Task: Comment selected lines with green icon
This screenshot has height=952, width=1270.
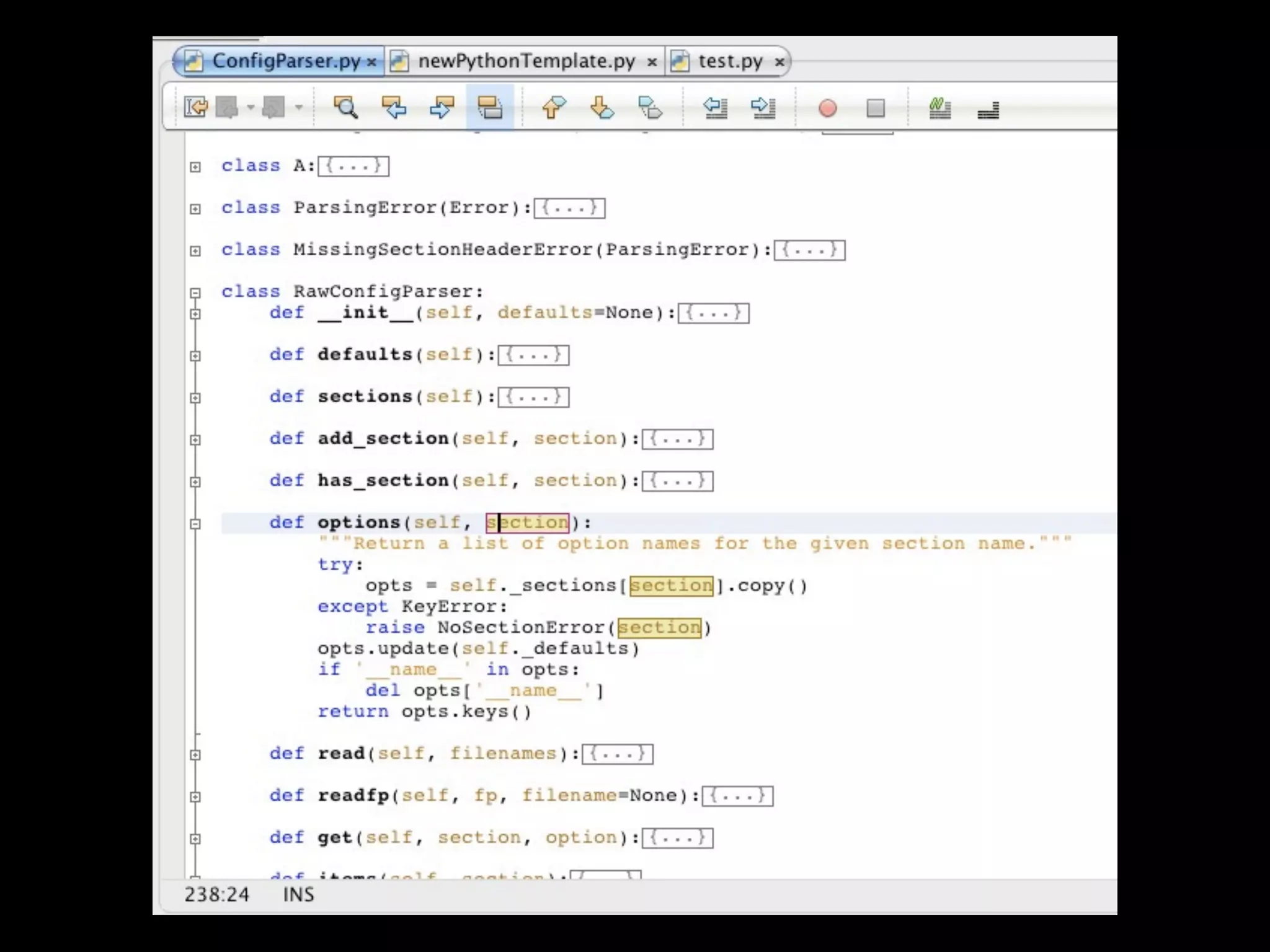Action: (939, 108)
